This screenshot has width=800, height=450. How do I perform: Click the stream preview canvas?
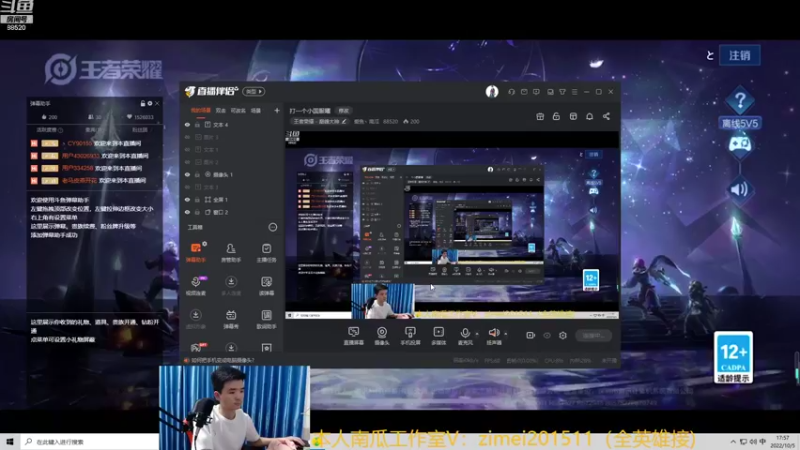tap(452, 225)
